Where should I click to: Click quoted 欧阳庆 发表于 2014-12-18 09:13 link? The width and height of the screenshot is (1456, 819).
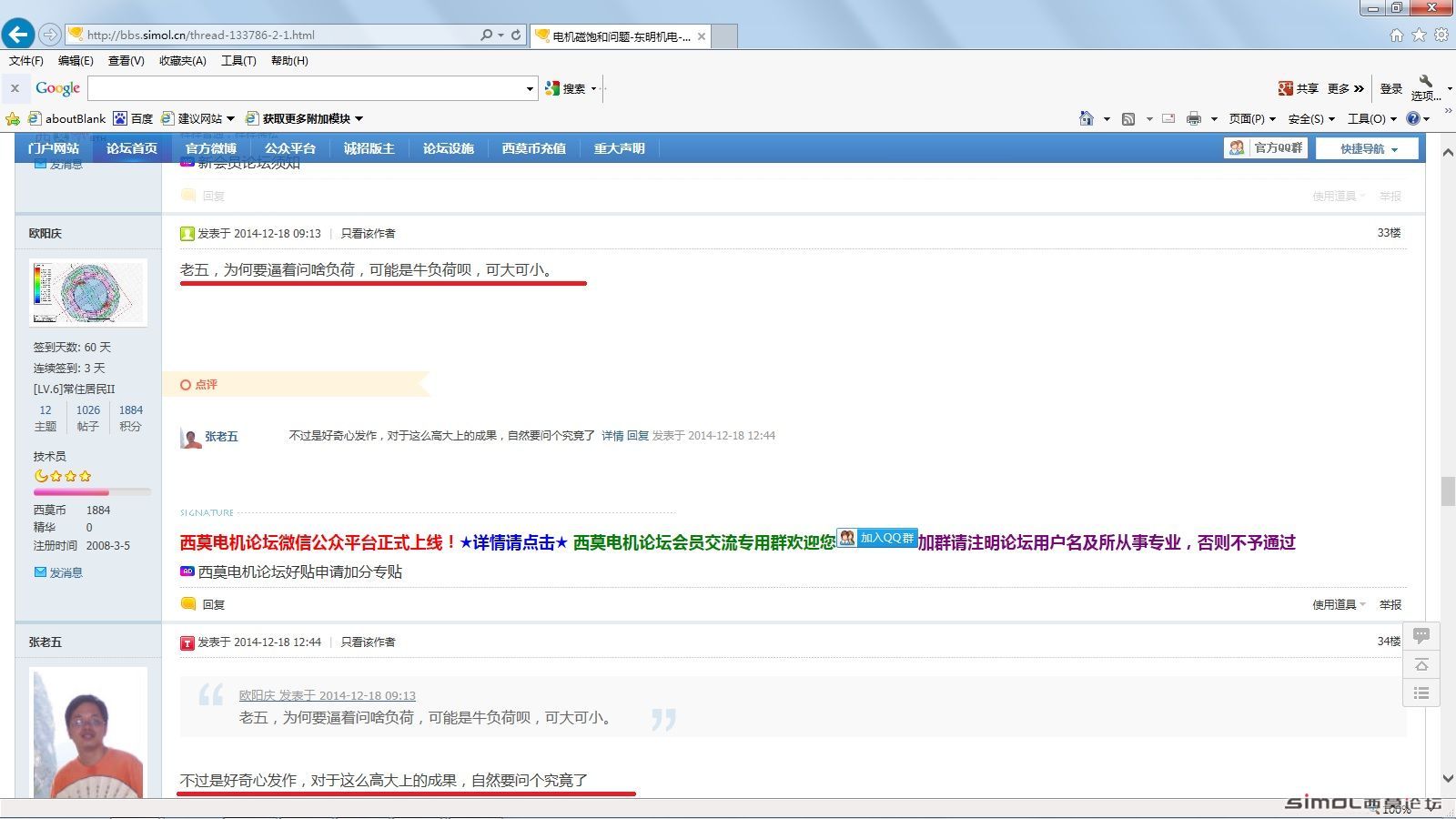click(328, 695)
